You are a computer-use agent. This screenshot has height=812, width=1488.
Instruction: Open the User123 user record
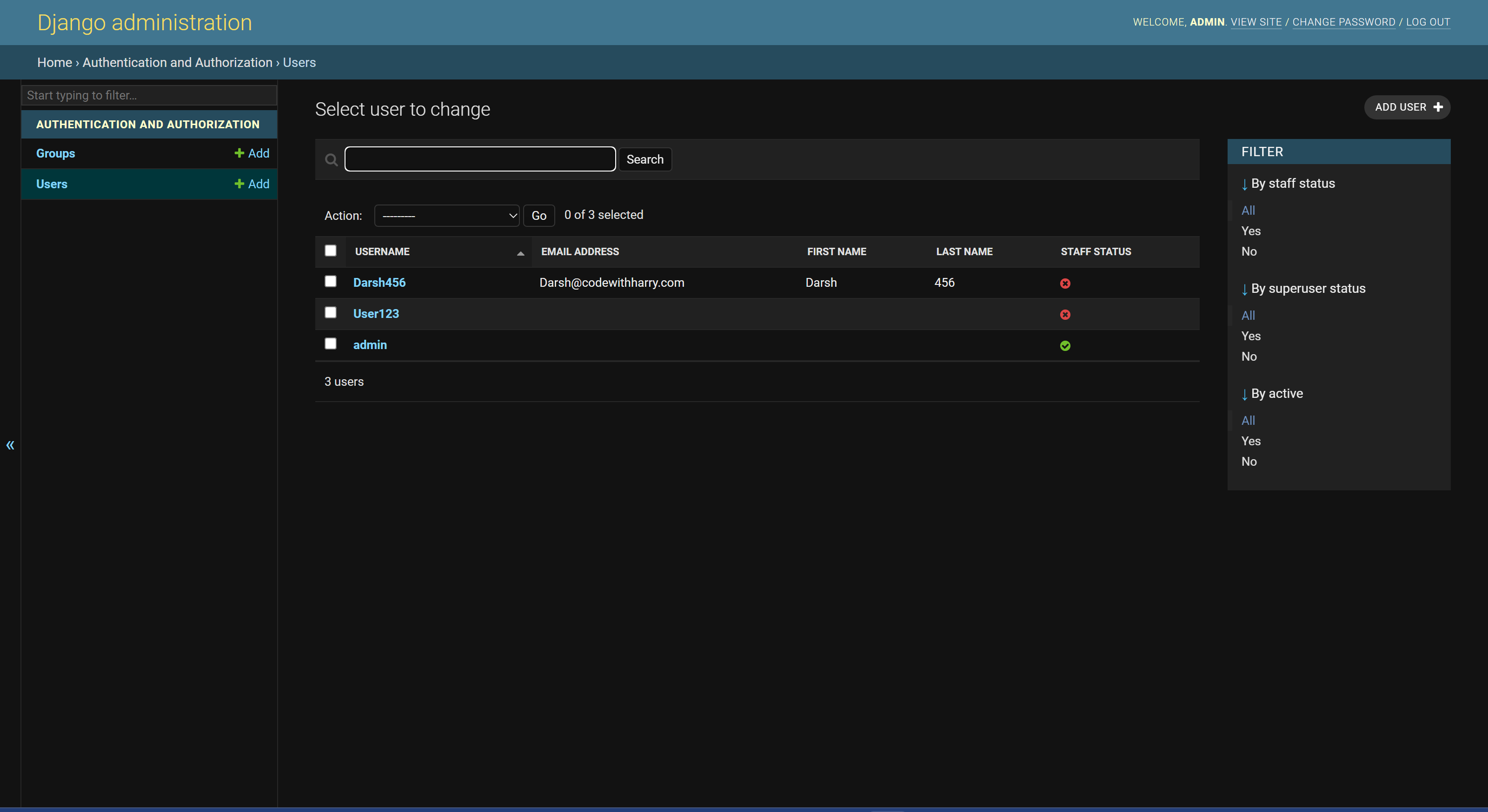(x=376, y=314)
